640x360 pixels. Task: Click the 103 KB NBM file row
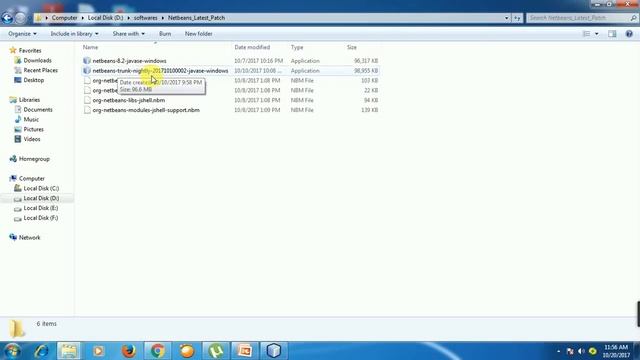231,80
